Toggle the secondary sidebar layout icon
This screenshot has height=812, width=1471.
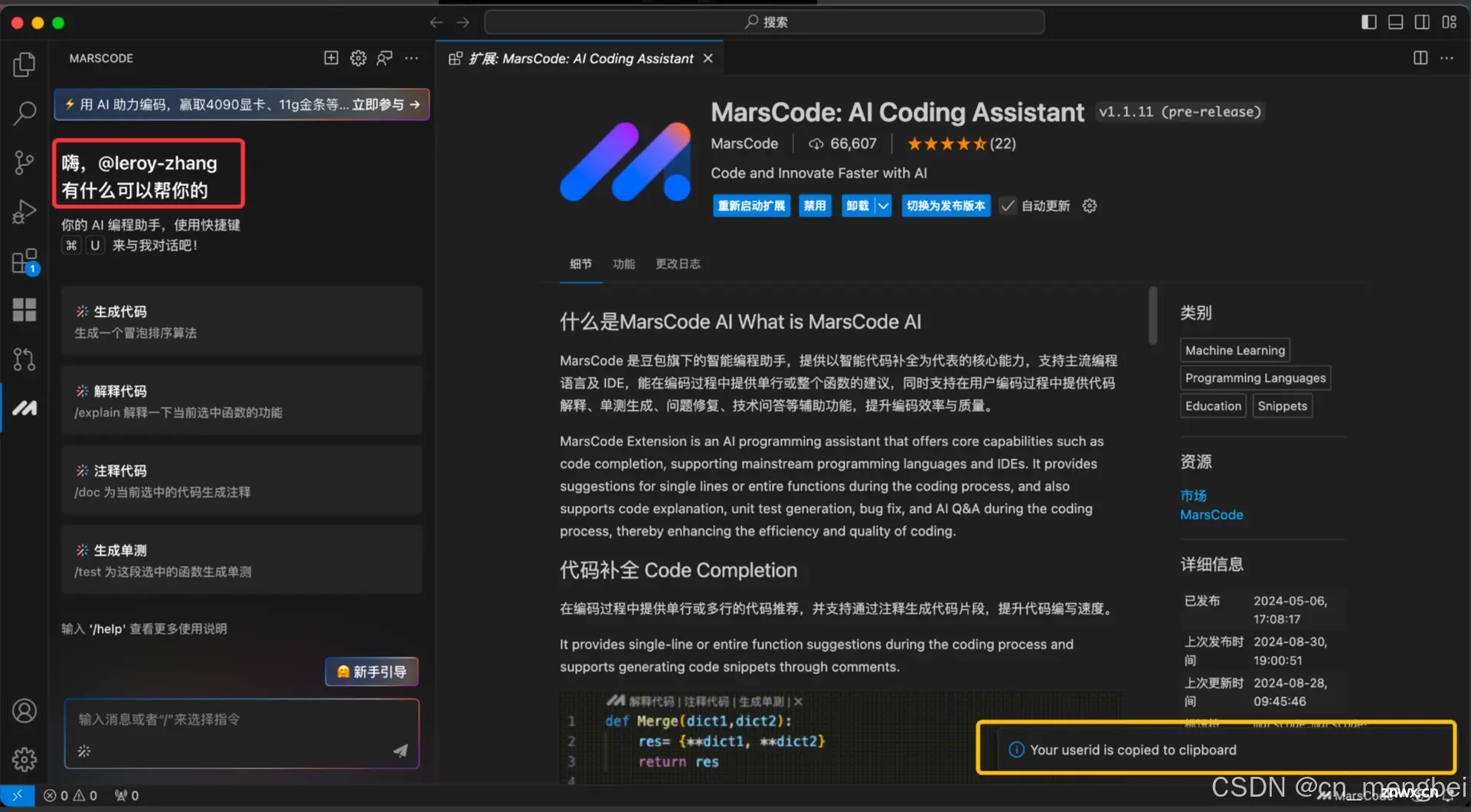coord(1422,22)
